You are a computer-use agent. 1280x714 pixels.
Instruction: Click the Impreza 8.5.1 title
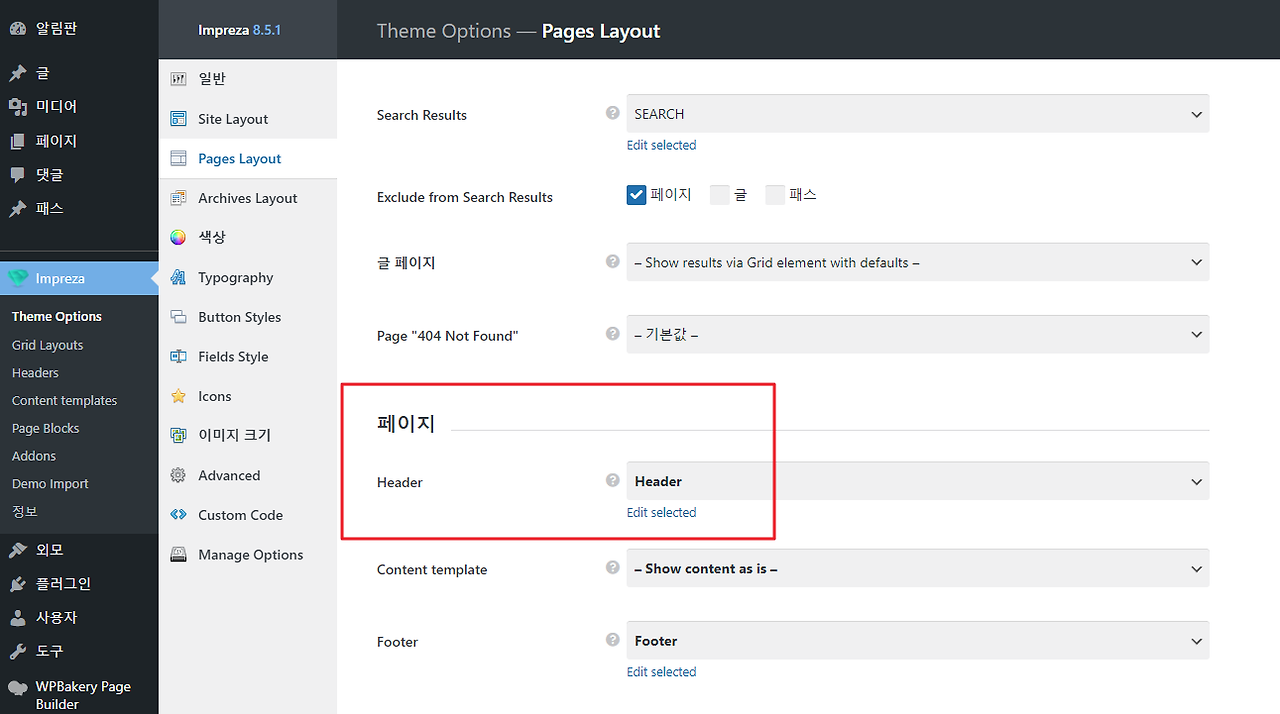pos(239,30)
